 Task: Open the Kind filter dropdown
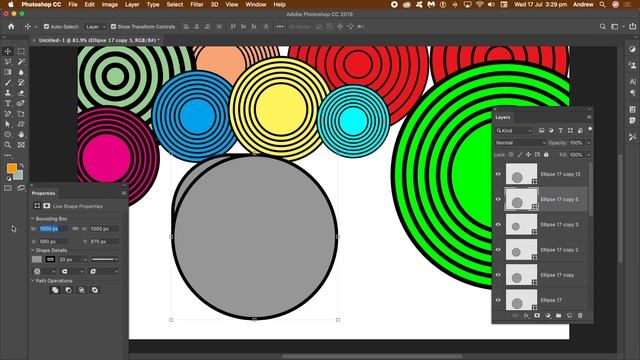point(514,131)
